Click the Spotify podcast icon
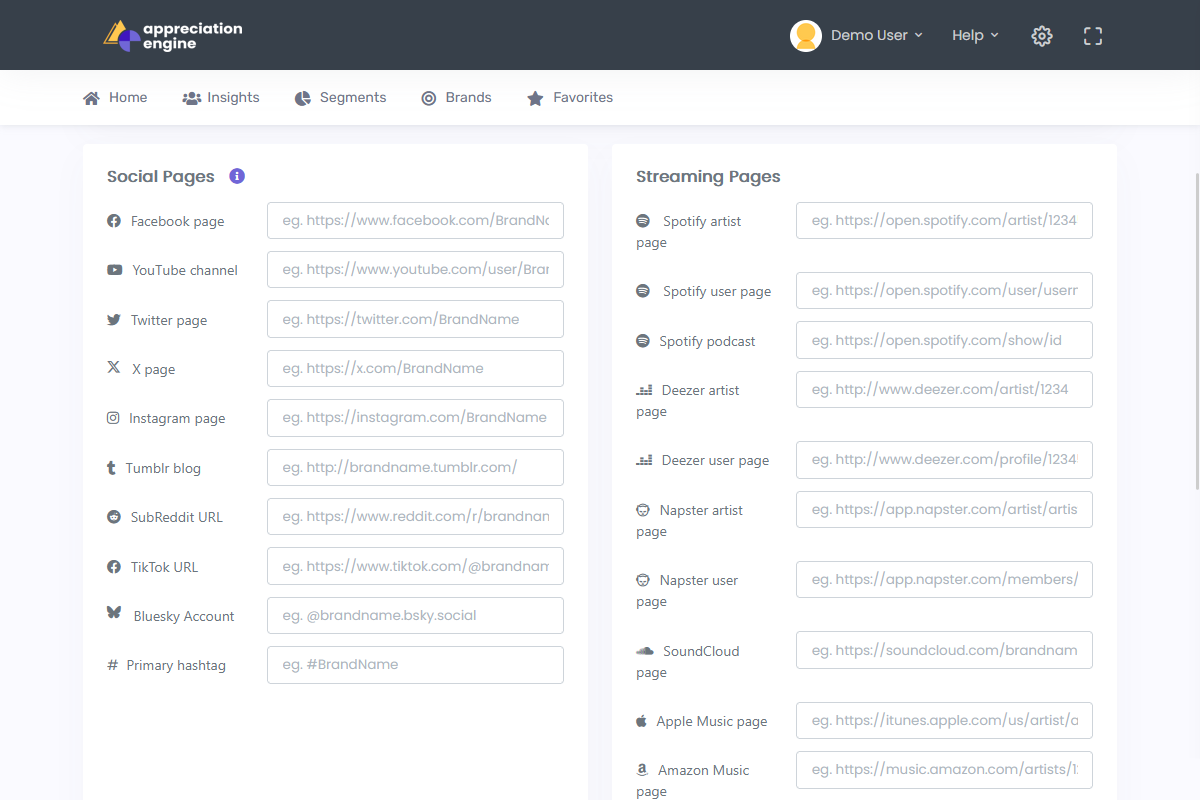The width and height of the screenshot is (1200, 800). [x=643, y=341]
